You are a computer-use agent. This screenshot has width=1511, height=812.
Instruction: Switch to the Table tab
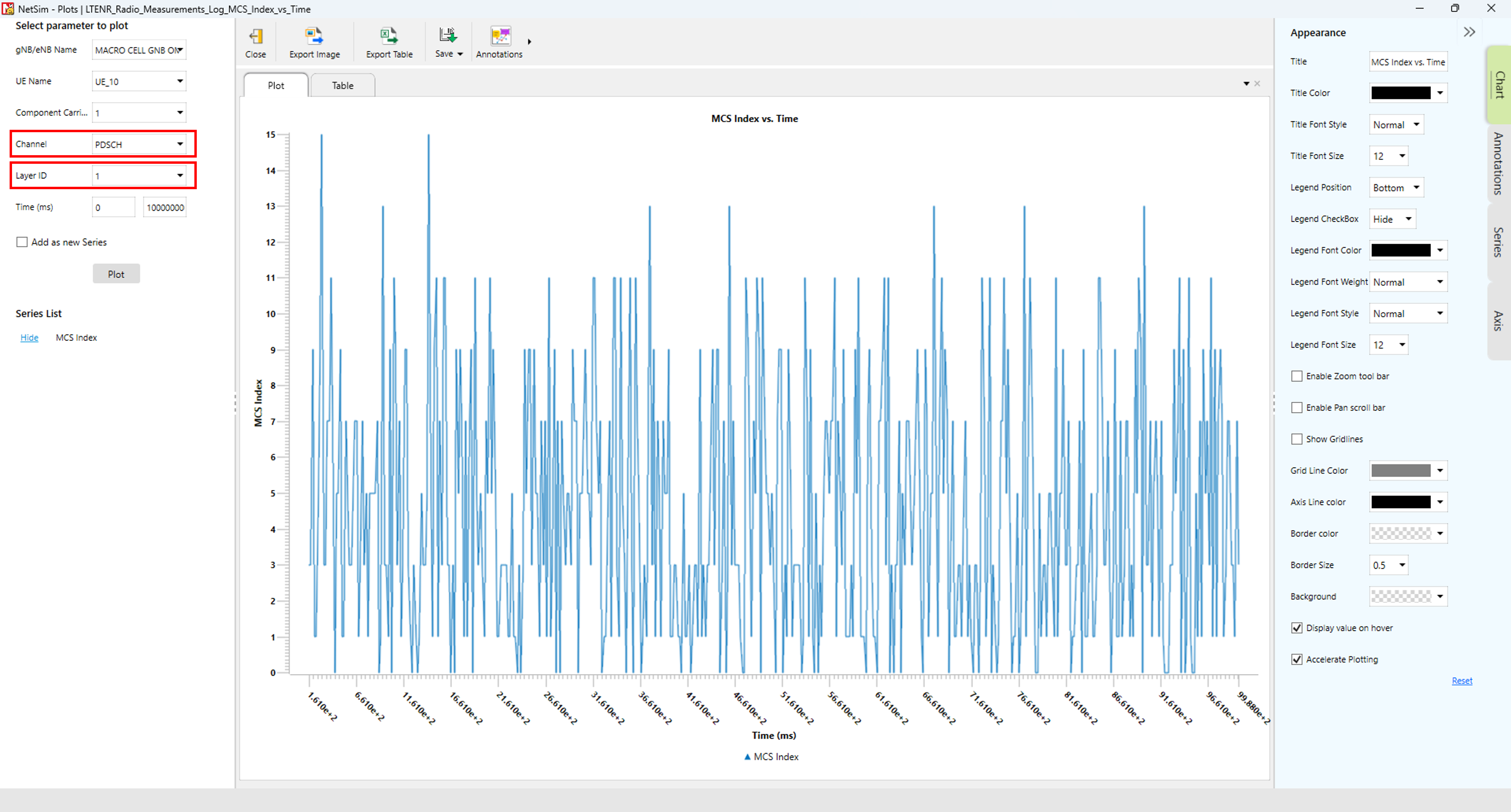[343, 85]
